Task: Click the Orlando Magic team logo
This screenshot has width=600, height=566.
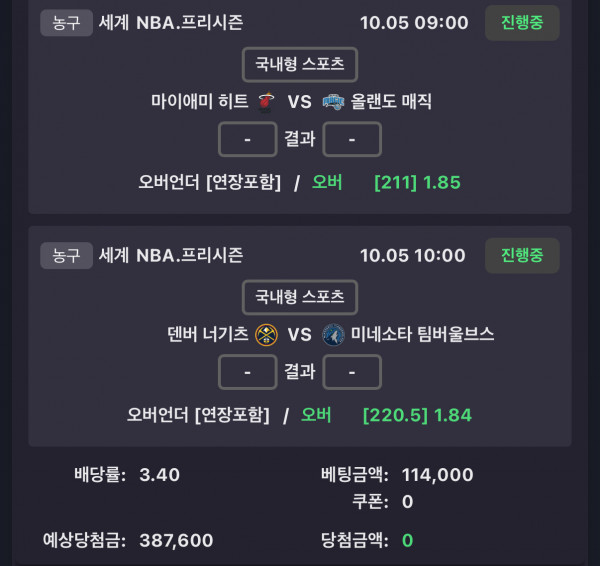Action: coord(334,101)
